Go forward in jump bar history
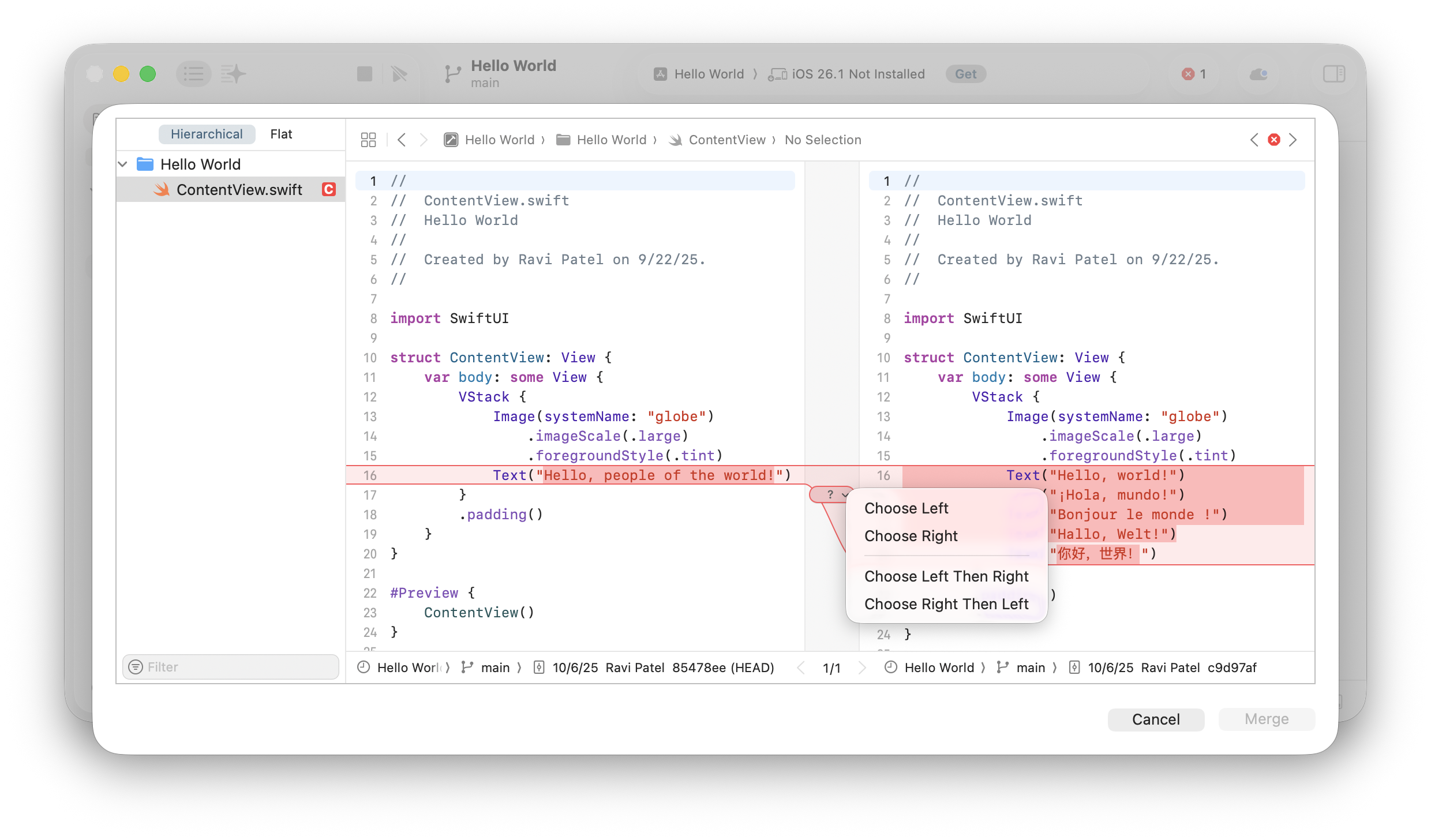 click(x=423, y=140)
